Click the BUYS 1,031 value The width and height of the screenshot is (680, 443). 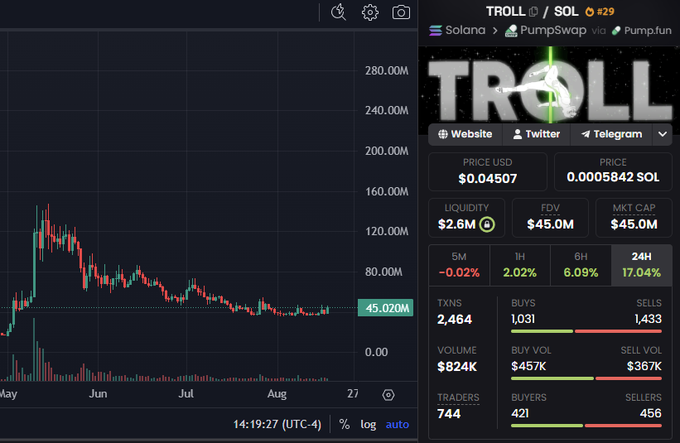pos(523,319)
